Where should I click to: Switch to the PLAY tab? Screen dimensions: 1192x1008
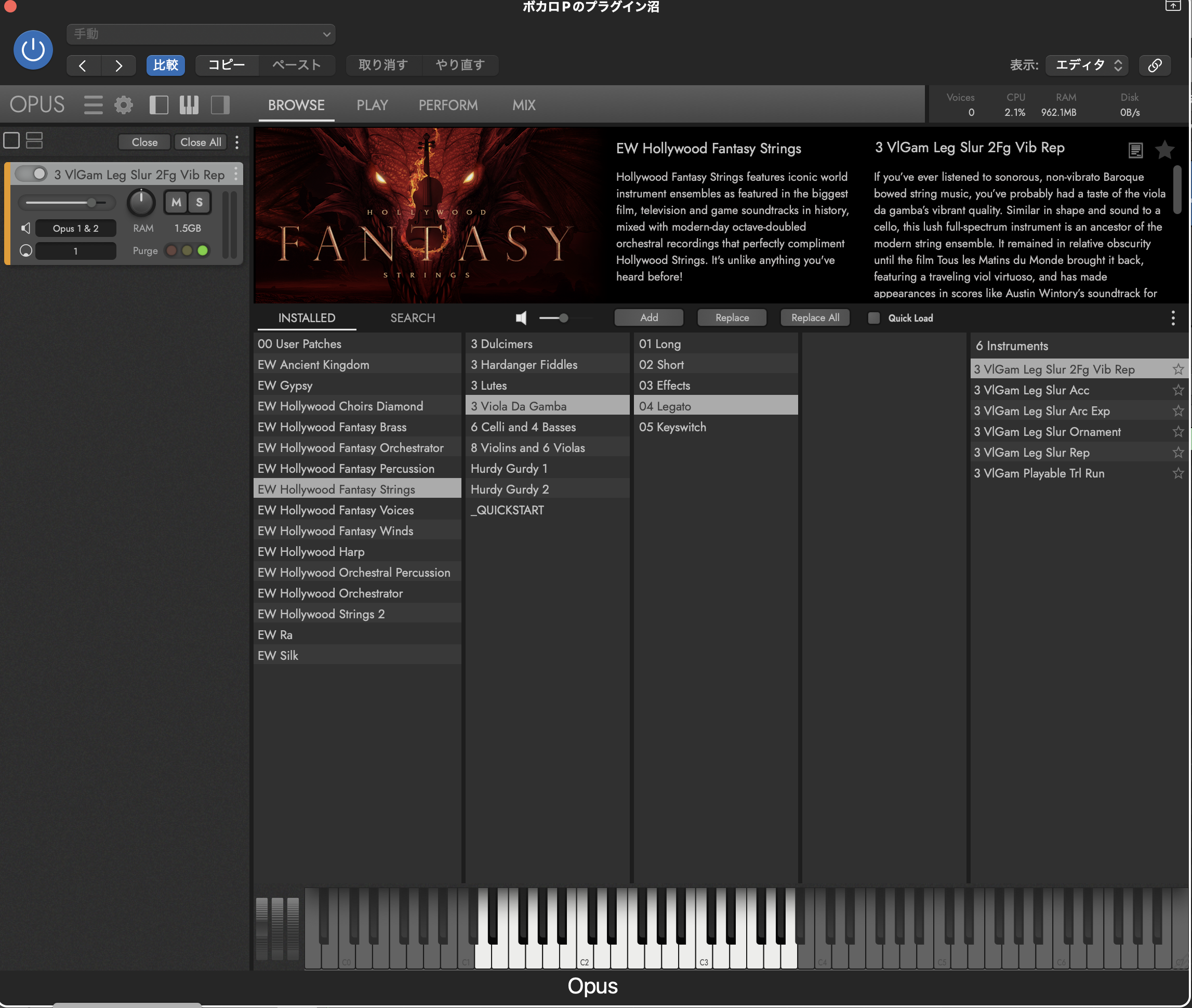[x=372, y=105]
